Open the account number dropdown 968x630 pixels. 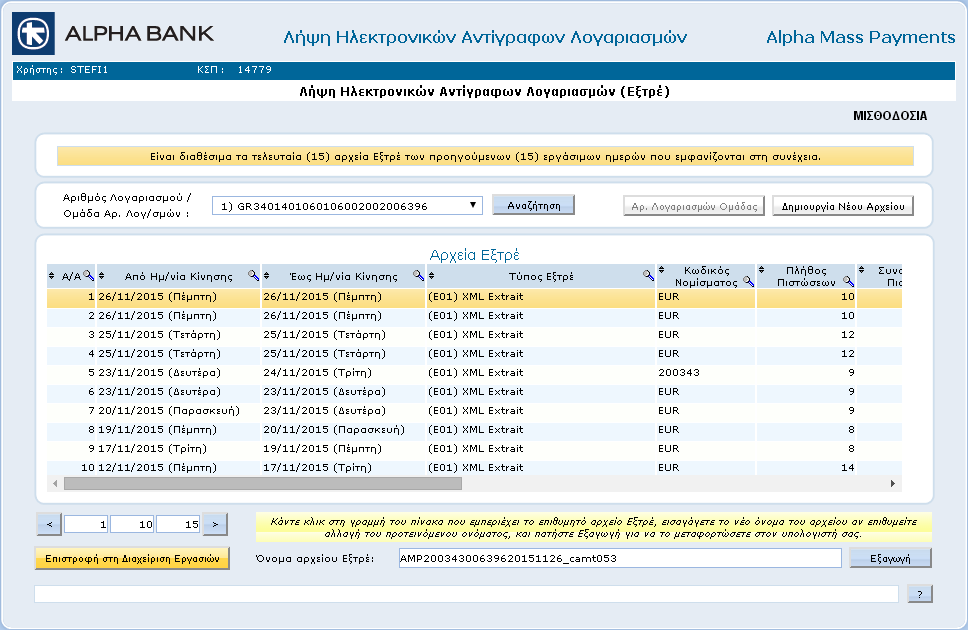pos(347,206)
